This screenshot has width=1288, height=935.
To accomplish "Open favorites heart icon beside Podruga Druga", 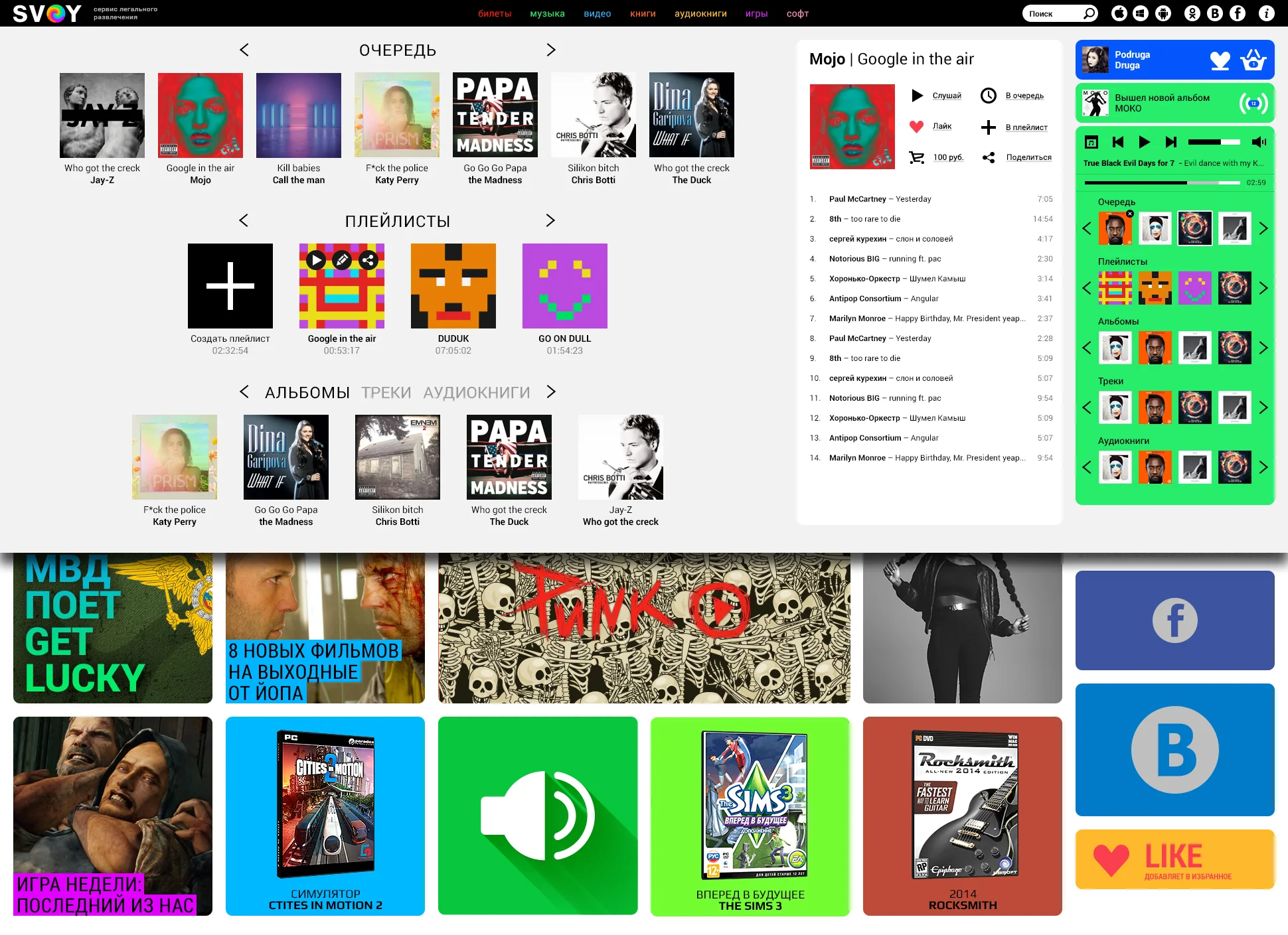I will coord(1220,60).
